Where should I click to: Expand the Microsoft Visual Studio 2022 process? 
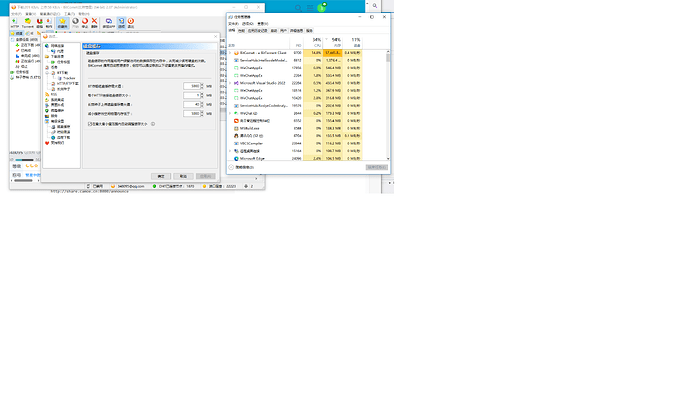pyautogui.click(x=232, y=83)
